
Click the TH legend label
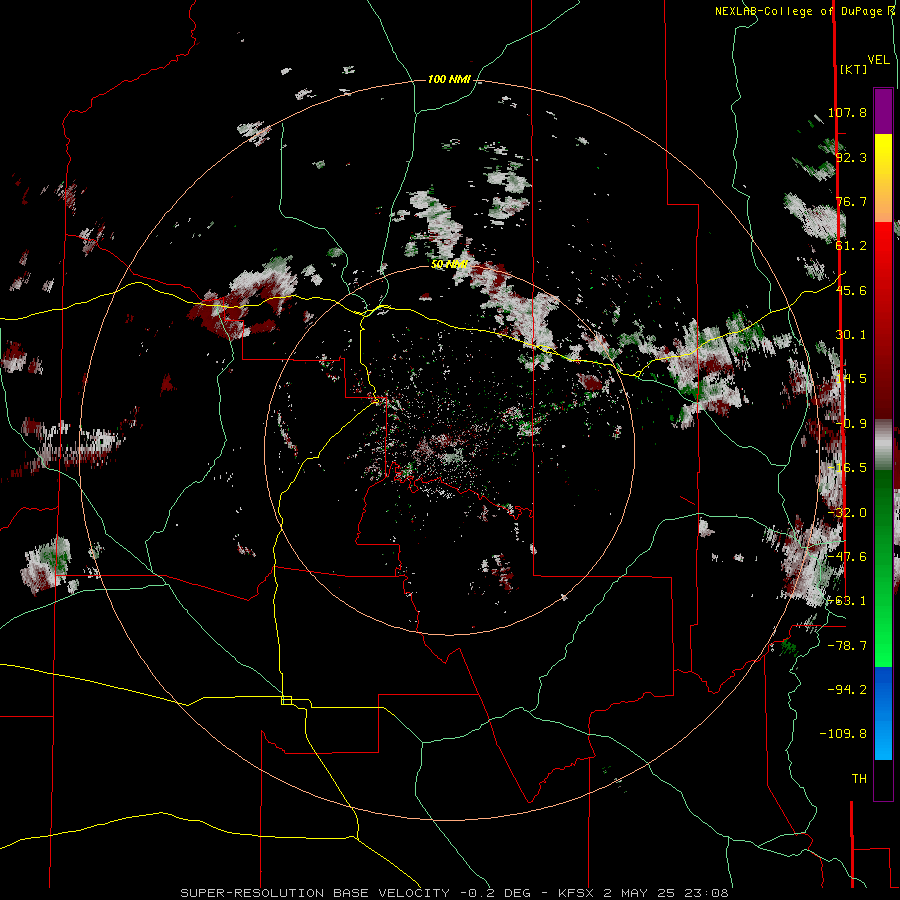pos(859,779)
